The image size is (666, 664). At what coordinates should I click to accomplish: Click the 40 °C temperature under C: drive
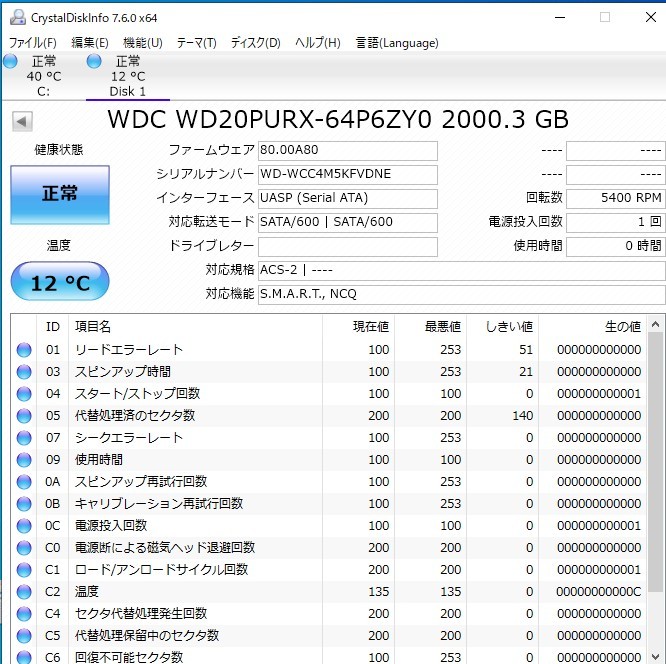pos(44,76)
